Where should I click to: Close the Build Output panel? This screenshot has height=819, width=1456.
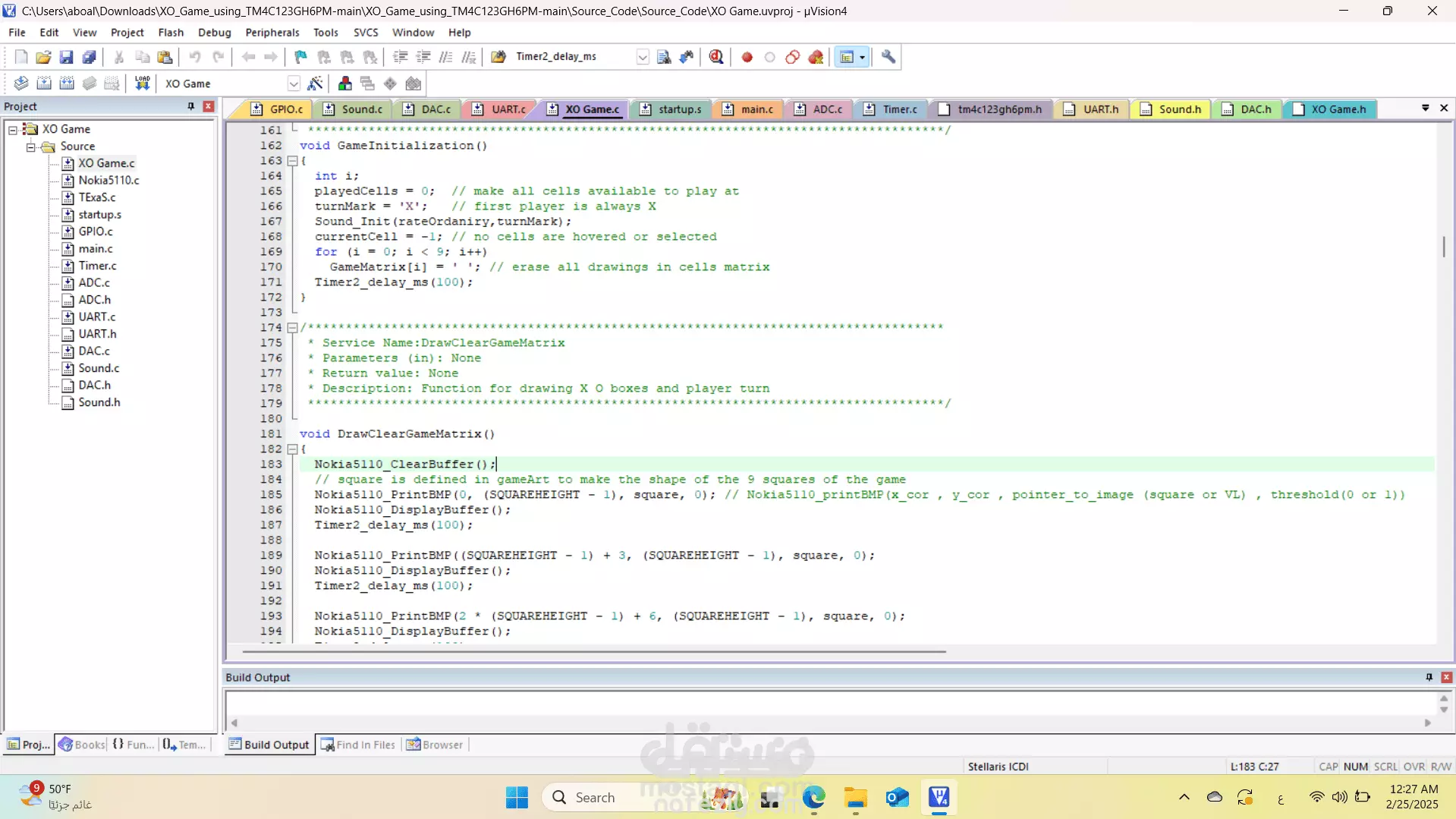coord(1446,677)
